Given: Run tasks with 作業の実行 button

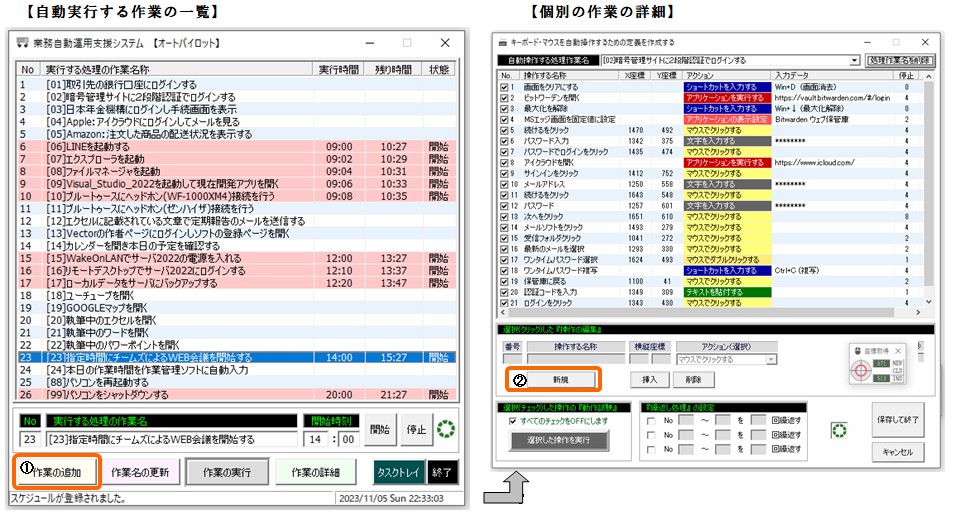Looking at the screenshot, I should click(227, 472).
